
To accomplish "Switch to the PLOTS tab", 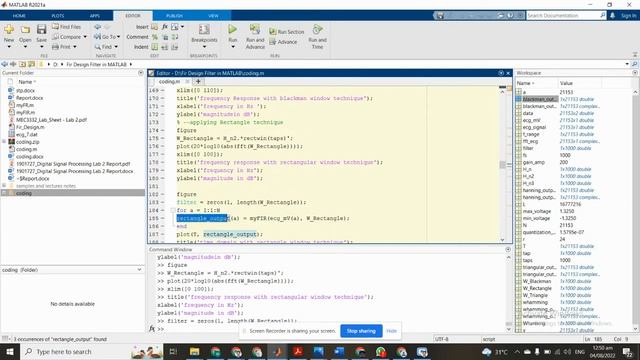I will tap(58, 16).
